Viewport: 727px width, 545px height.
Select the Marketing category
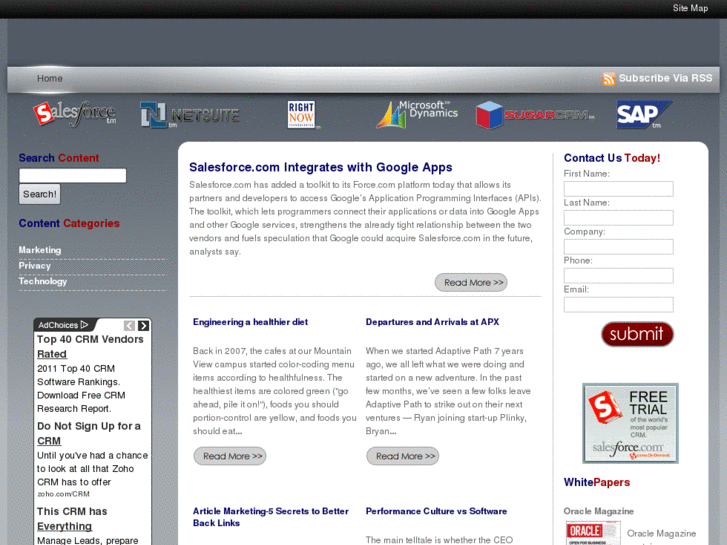point(40,250)
